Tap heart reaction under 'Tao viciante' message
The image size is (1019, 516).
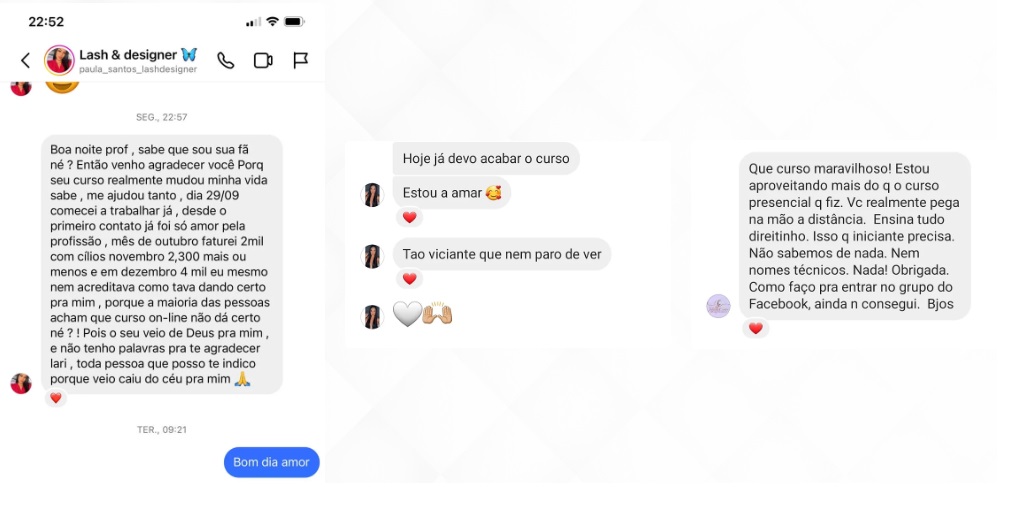click(409, 279)
